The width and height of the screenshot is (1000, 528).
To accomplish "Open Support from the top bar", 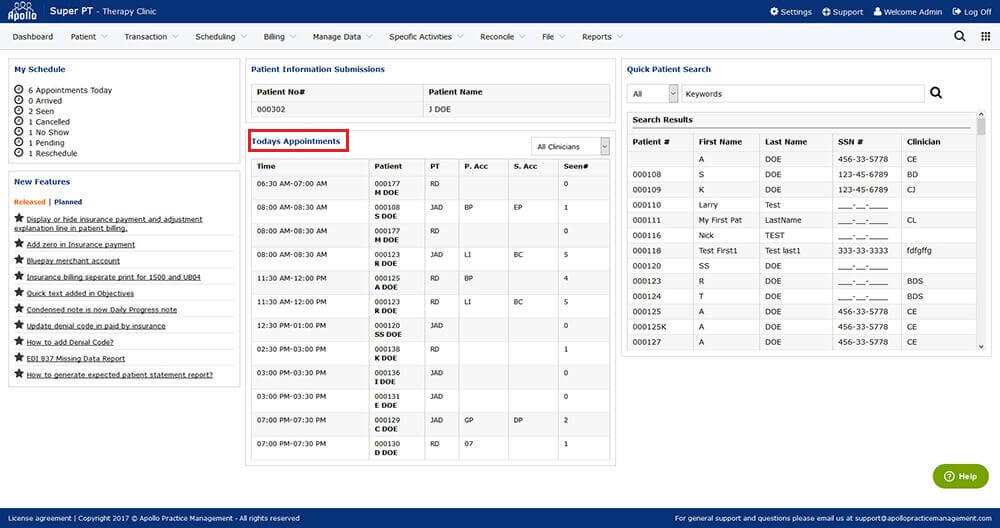I will 842,11.
